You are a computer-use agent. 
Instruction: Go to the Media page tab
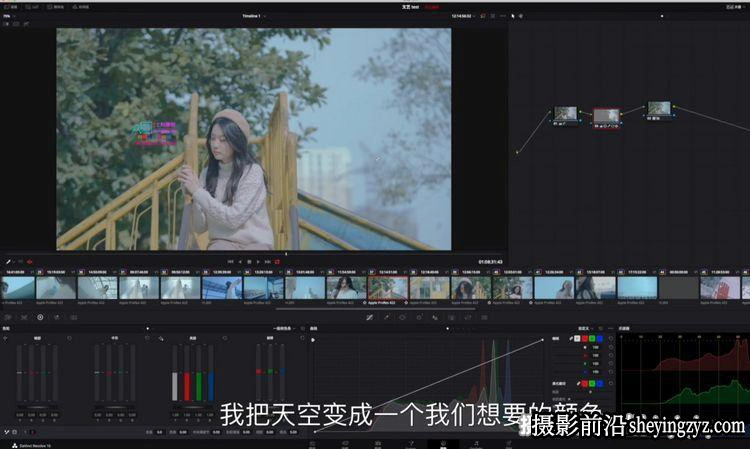[312, 444]
